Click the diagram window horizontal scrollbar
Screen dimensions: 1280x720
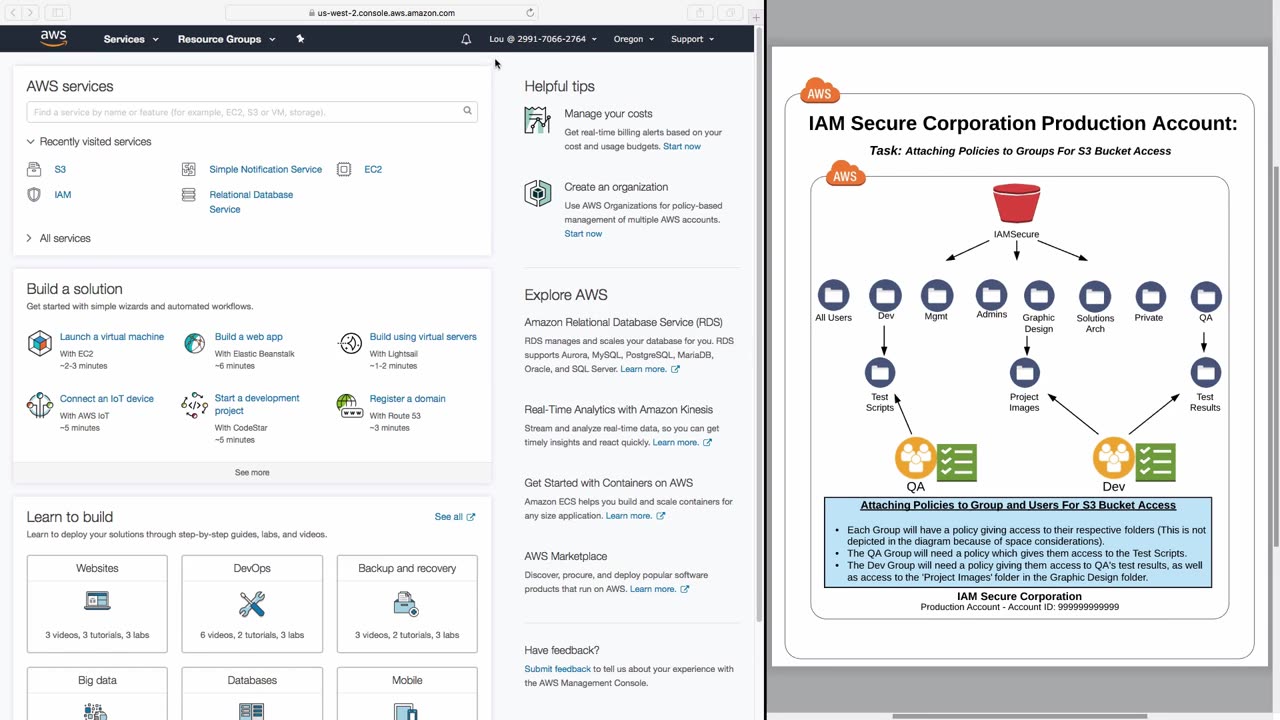click(x=1019, y=716)
